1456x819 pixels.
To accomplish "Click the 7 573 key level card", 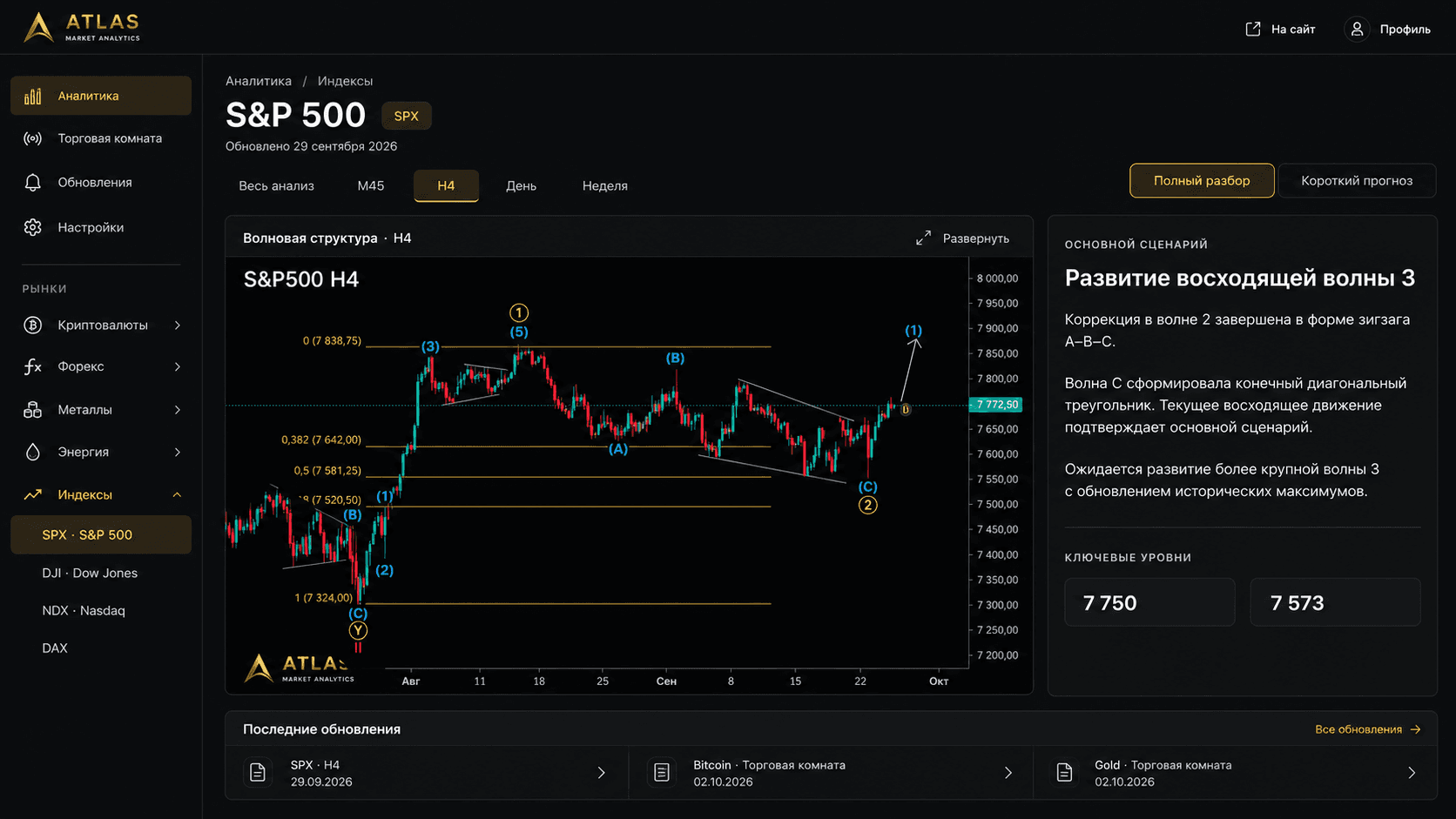I will point(1335,602).
